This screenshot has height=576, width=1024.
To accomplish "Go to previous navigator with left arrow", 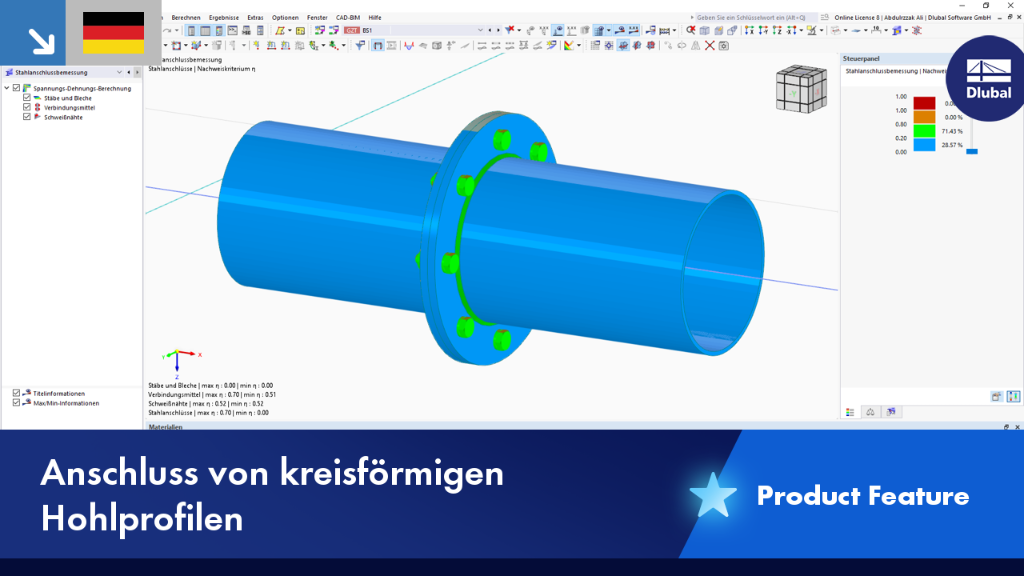I will [x=129, y=72].
